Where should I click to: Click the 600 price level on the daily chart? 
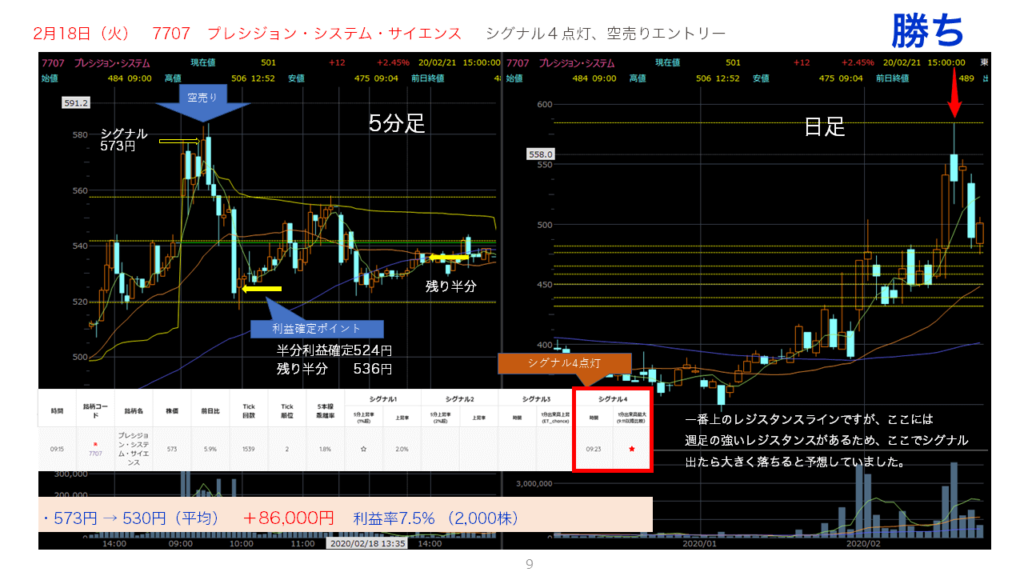[x=545, y=104]
